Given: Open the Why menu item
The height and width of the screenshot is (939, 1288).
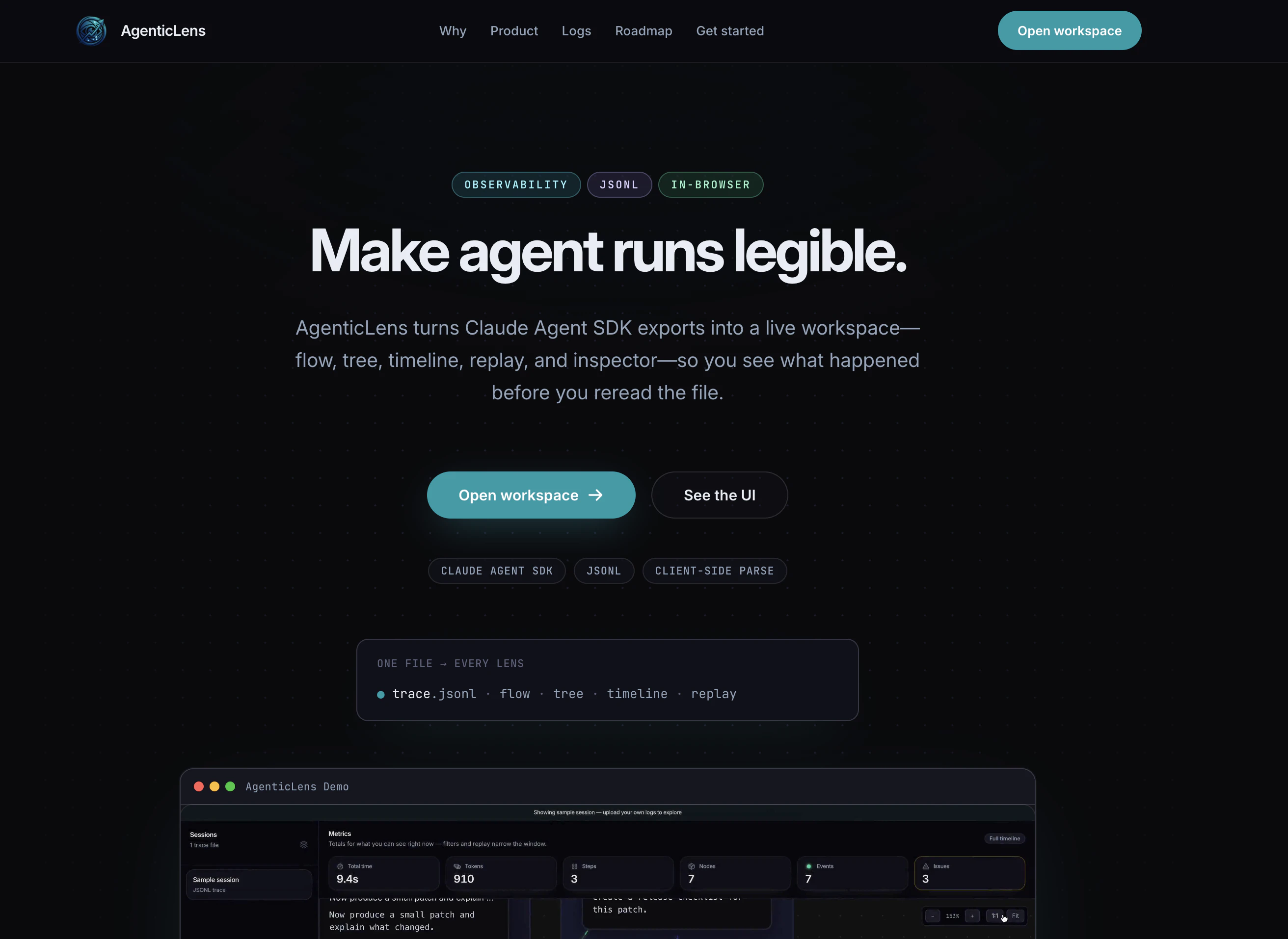Looking at the screenshot, I should point(453,31).
